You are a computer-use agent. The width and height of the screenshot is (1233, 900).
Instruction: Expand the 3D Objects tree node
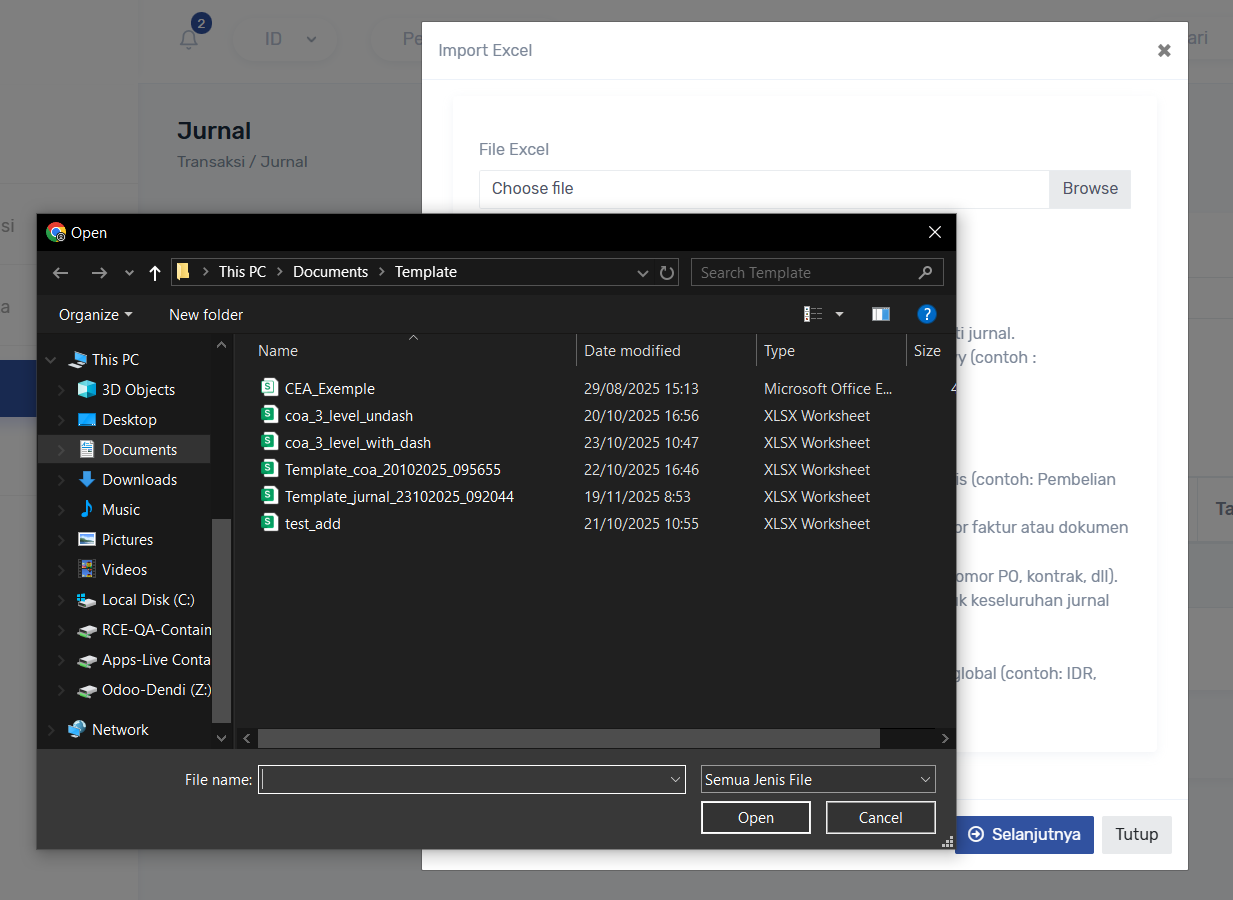click(x=61, y=390)
